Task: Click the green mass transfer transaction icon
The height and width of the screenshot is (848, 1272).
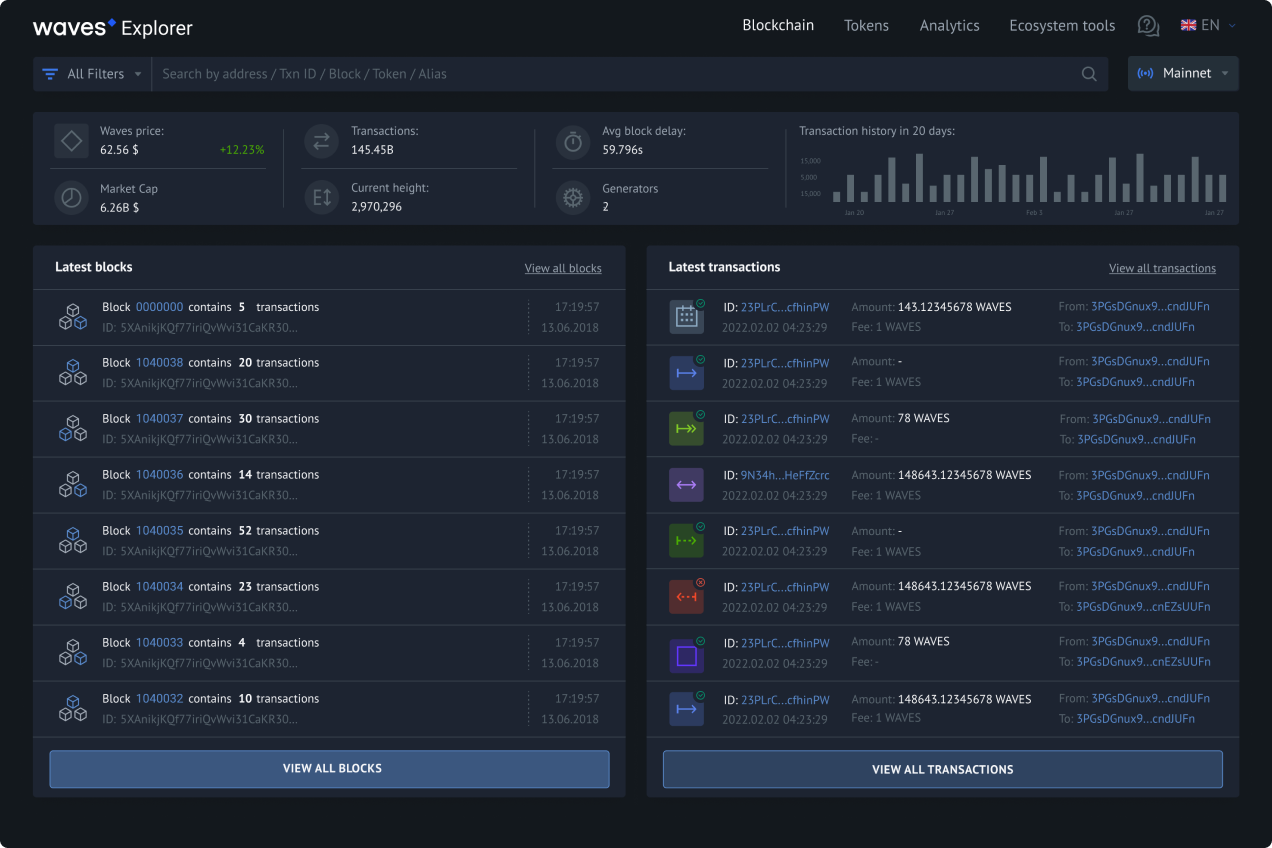Action: point(687,428)
